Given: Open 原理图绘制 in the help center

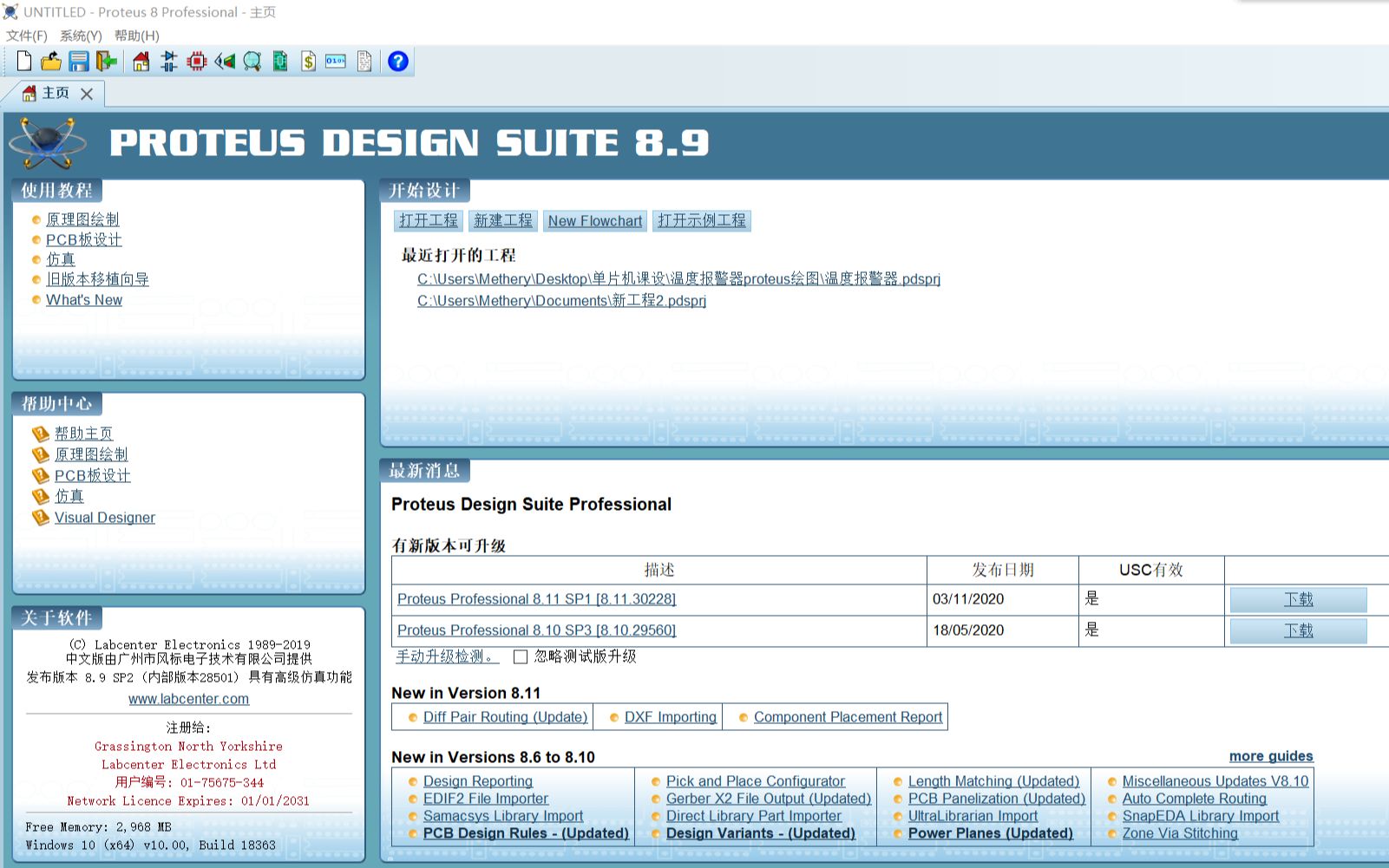Looking at the screenshot, I should (x=91, y=454).
